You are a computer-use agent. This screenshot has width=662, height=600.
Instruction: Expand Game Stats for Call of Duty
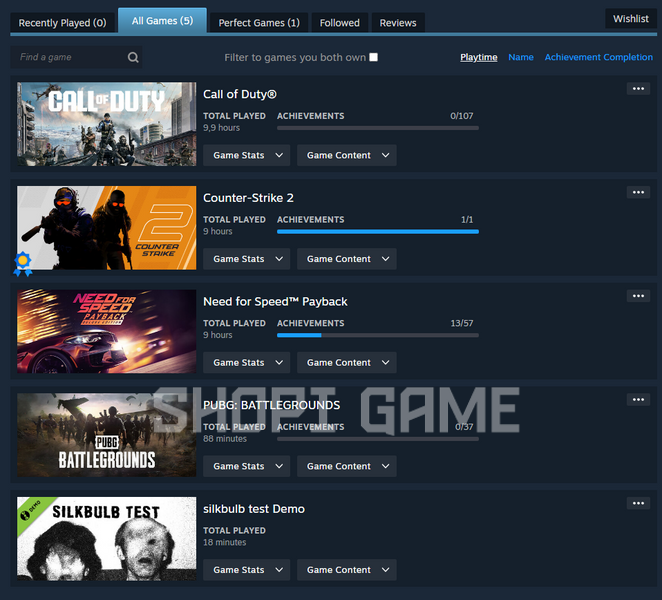pyautogui.click(x=247, y=155)
